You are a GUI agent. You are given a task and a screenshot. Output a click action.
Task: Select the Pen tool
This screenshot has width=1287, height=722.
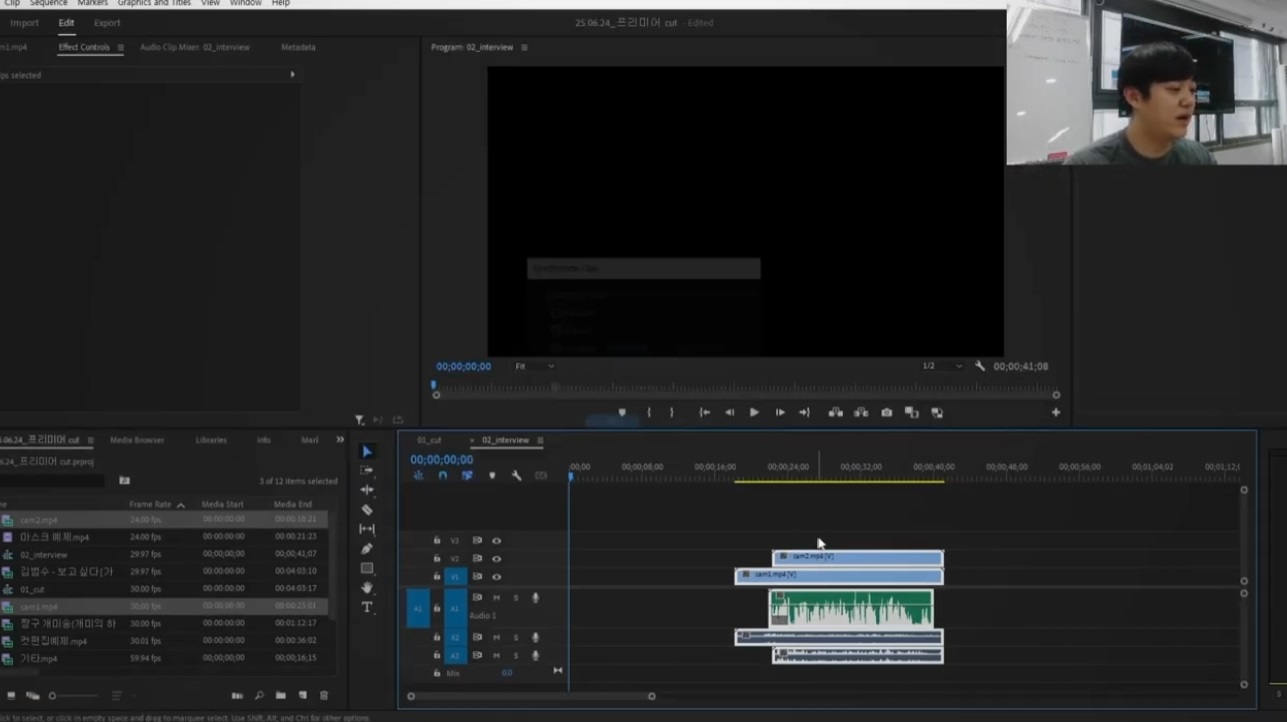coord(367,548)
